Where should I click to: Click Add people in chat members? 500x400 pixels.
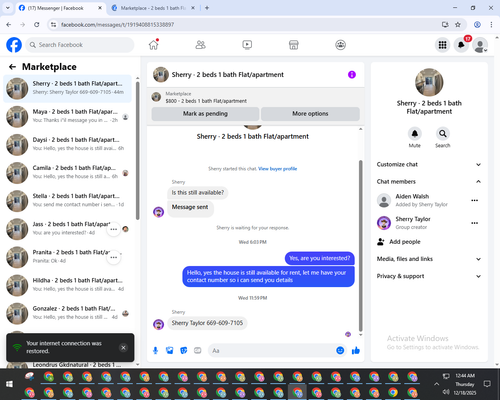tap(399, 242)
